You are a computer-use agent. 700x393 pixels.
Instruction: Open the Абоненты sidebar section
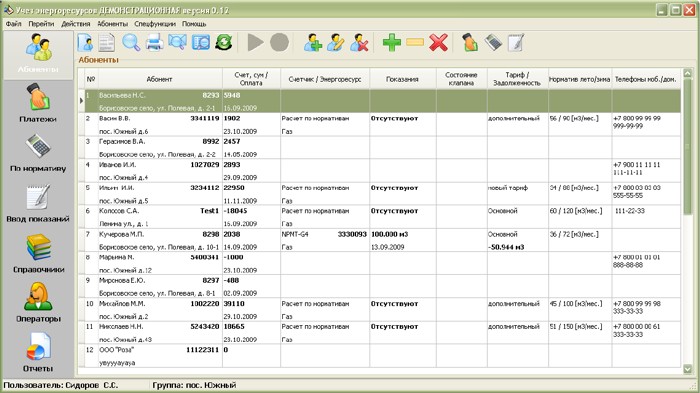pyautogui.click(x=38, y=54)
